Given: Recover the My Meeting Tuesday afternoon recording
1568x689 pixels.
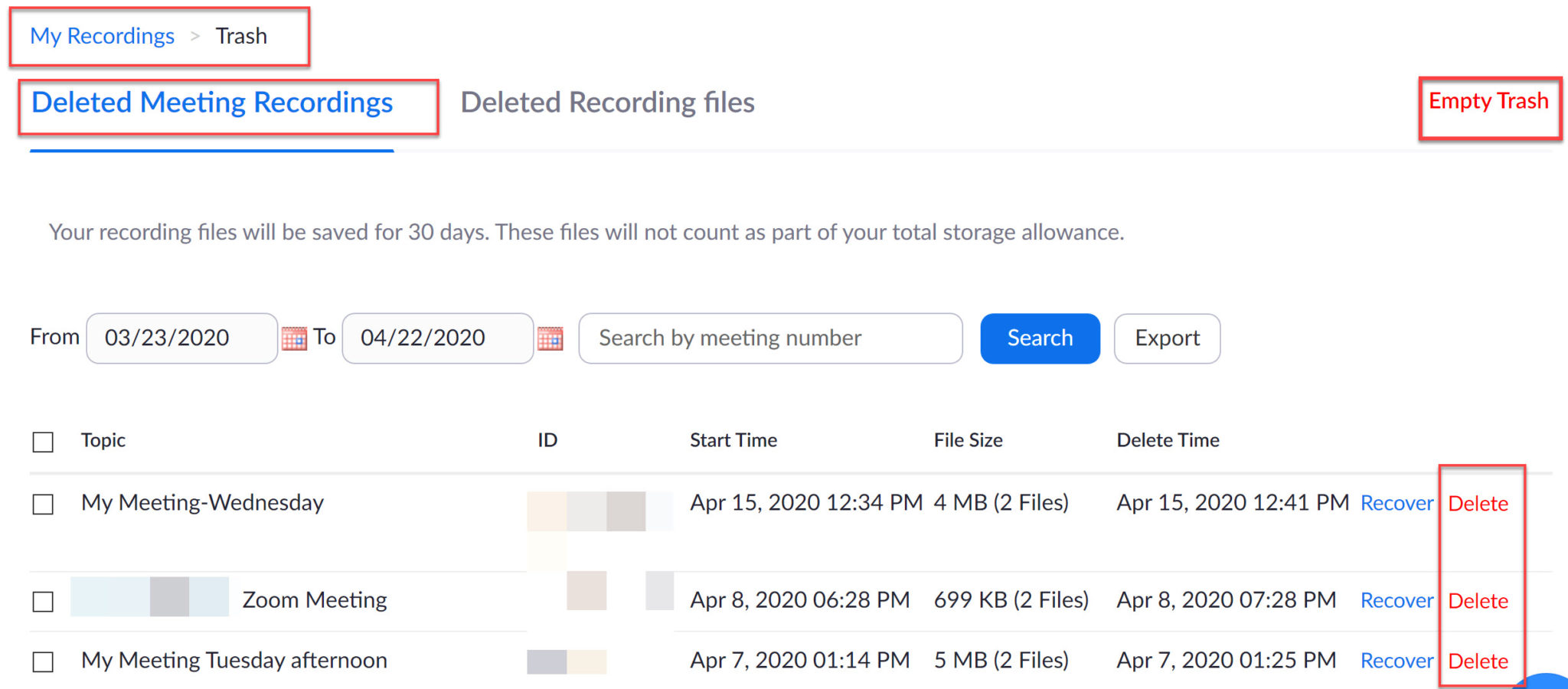Looking at the screenshot, I should point(1396,660).
